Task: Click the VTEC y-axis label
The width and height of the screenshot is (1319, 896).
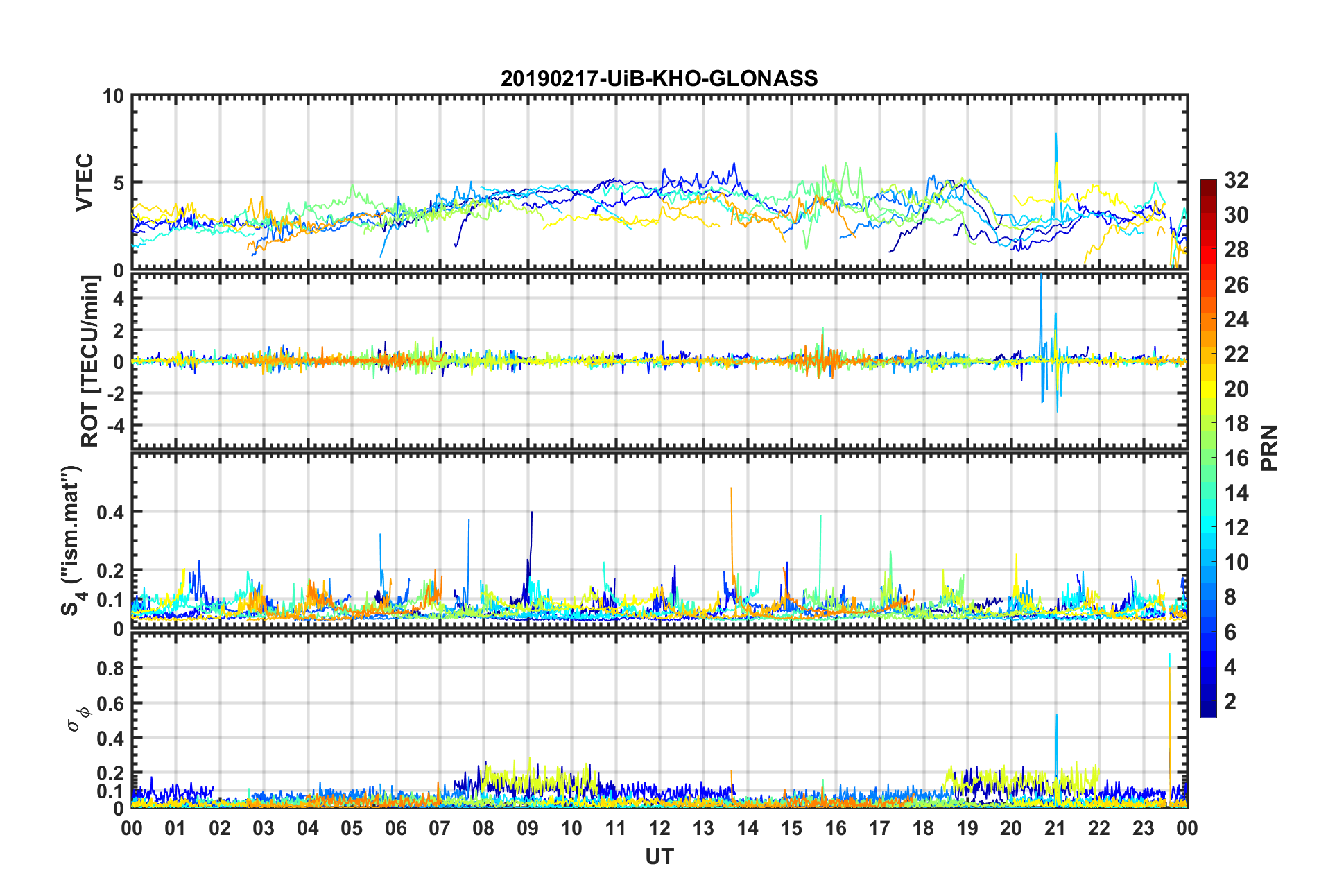Action: pos(84,182)
